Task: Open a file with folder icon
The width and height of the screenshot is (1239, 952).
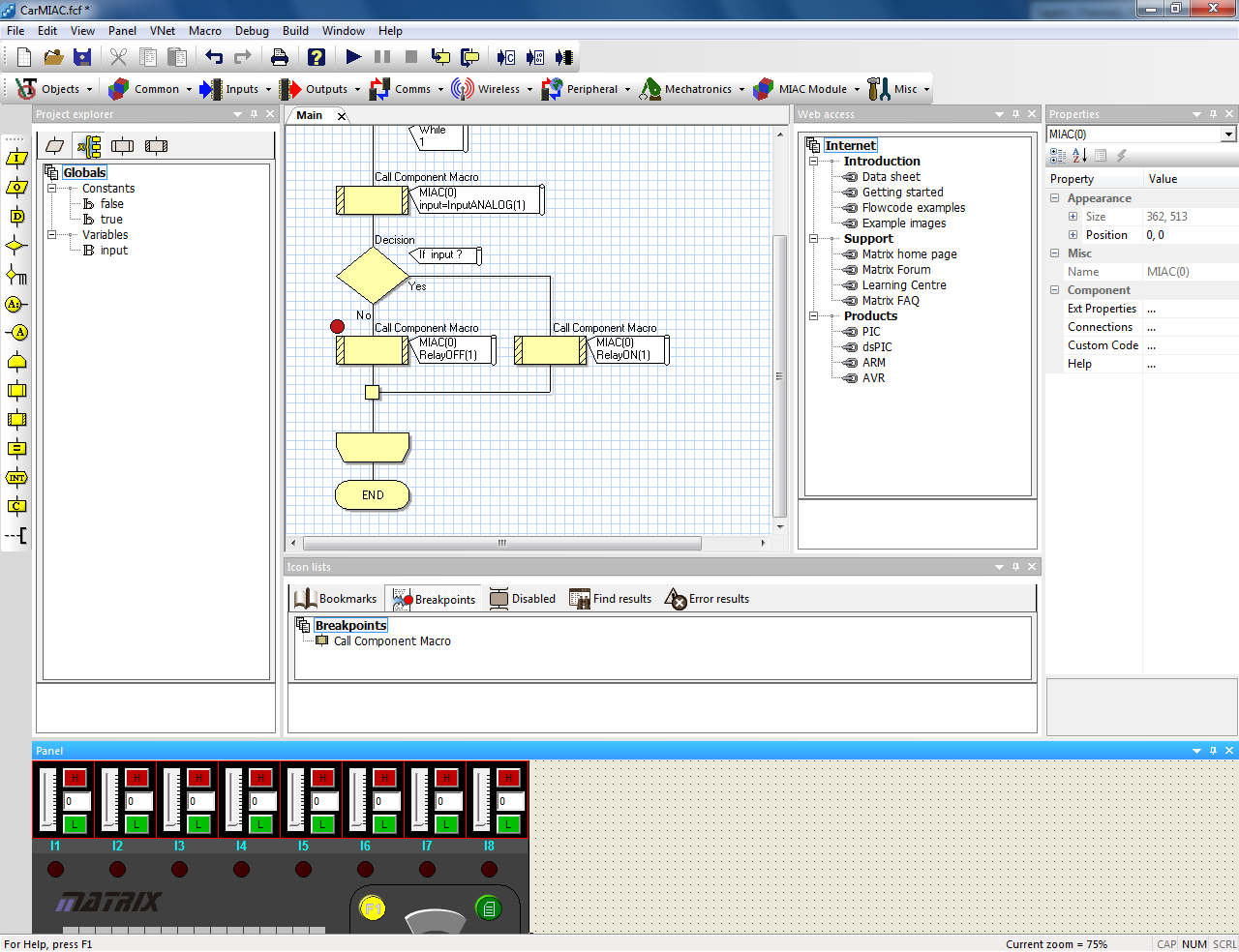Action: [53, 57]
